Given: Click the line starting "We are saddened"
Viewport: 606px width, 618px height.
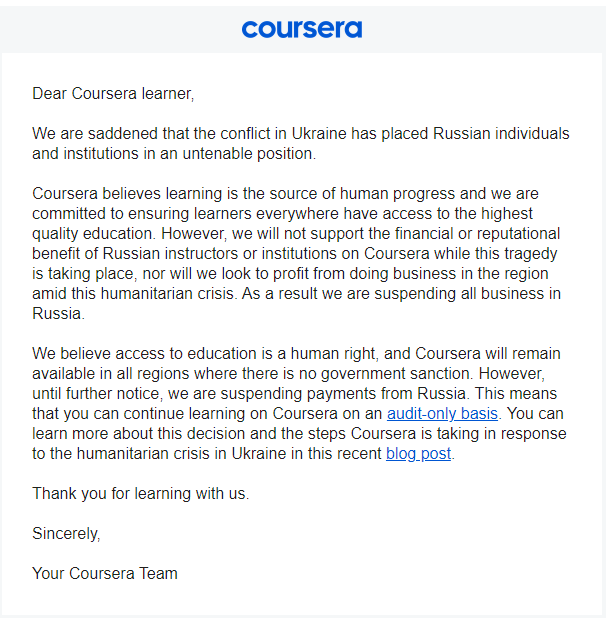Looking at the screenshot, I should coord(300,133).
